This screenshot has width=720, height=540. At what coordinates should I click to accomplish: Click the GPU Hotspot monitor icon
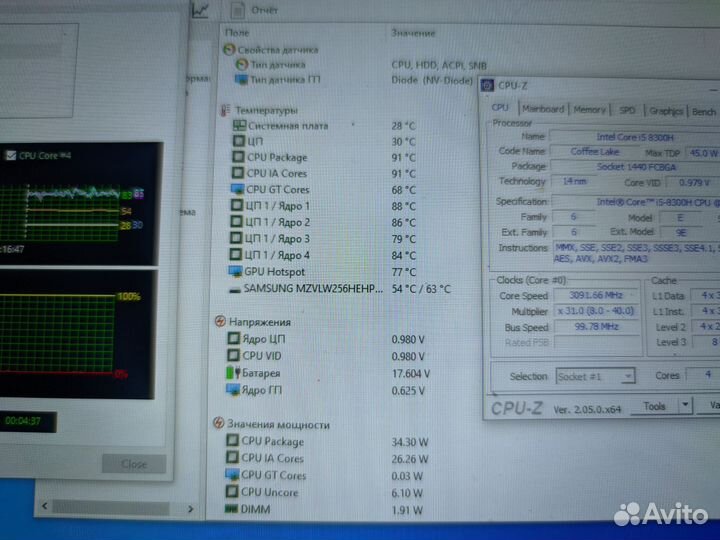click(x=235, y=271)
